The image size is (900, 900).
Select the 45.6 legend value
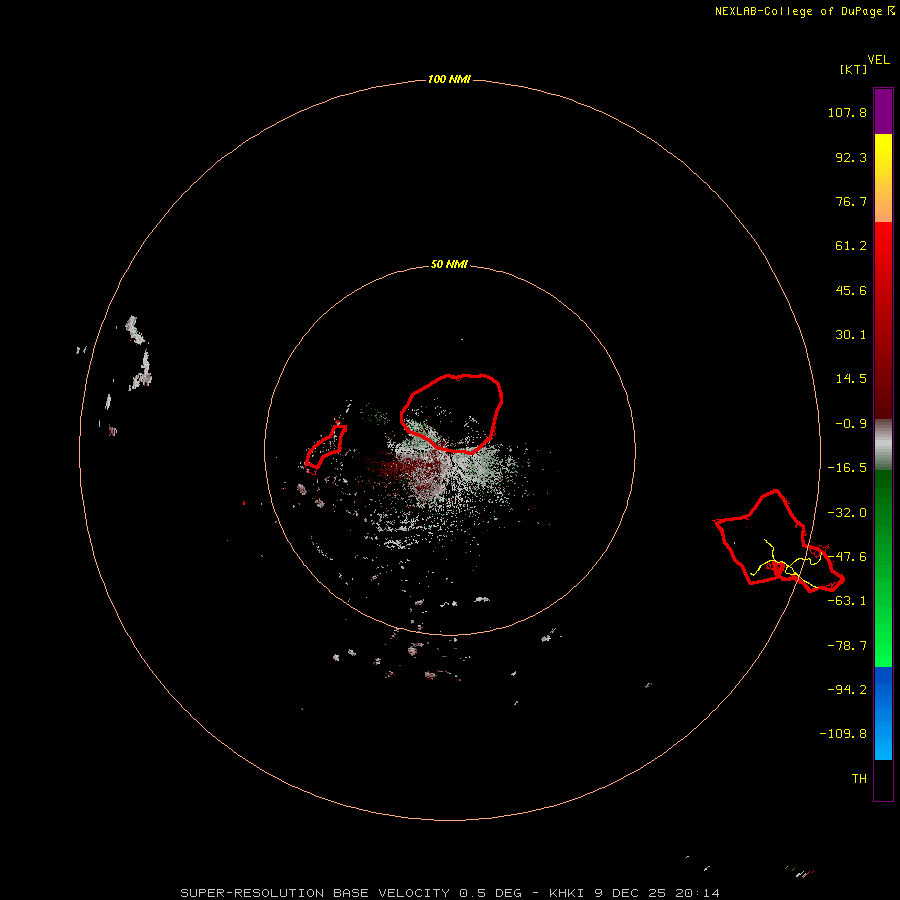click(851, 290)
